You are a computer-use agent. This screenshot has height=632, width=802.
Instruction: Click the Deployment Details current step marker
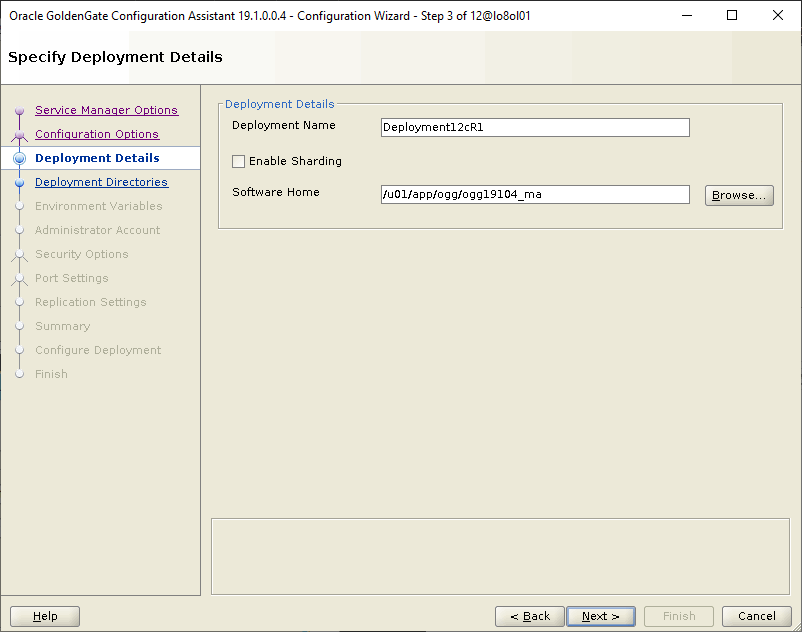[19, 159]
